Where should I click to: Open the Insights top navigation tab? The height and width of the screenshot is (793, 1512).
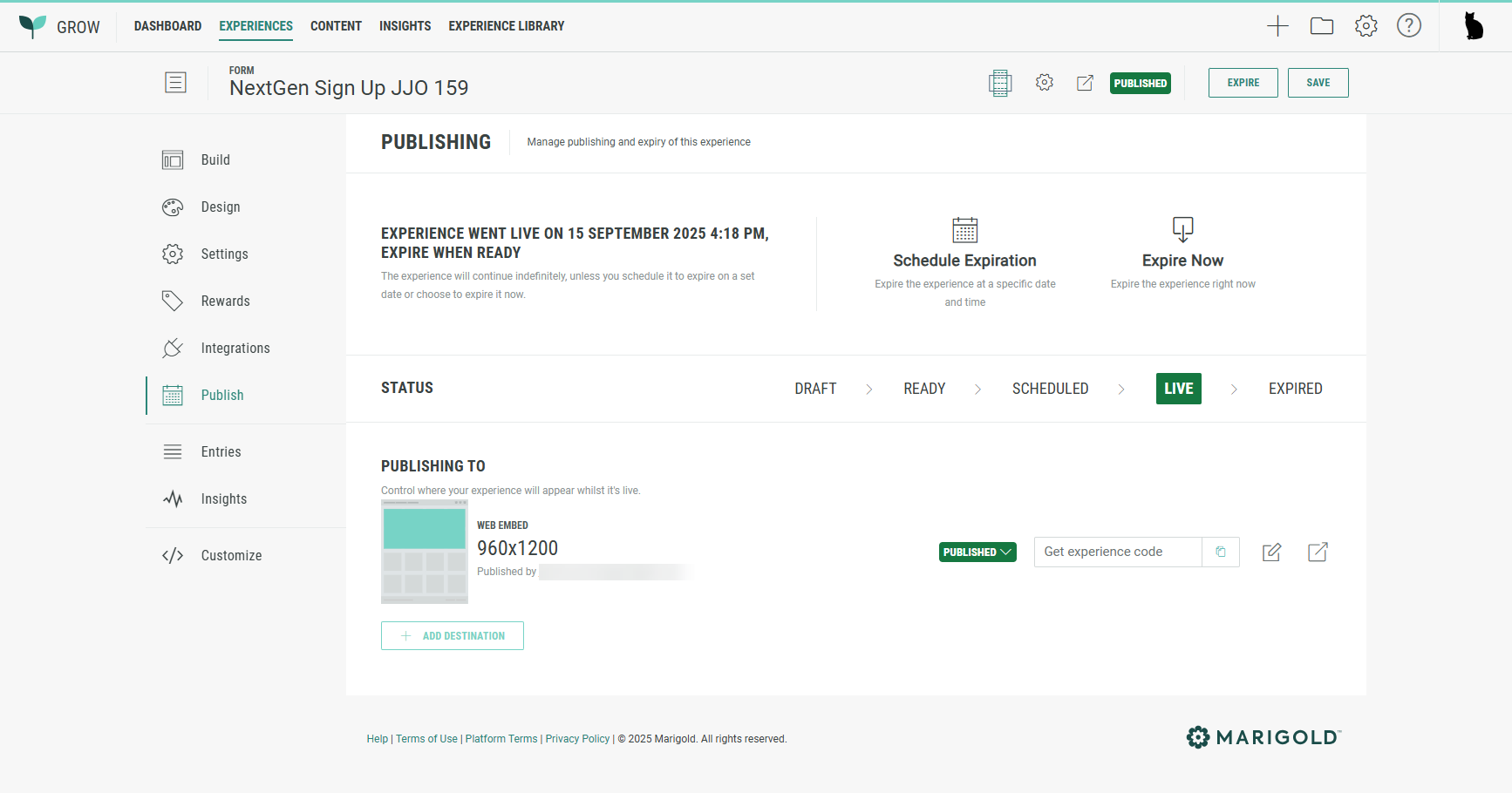pos(405,26)
